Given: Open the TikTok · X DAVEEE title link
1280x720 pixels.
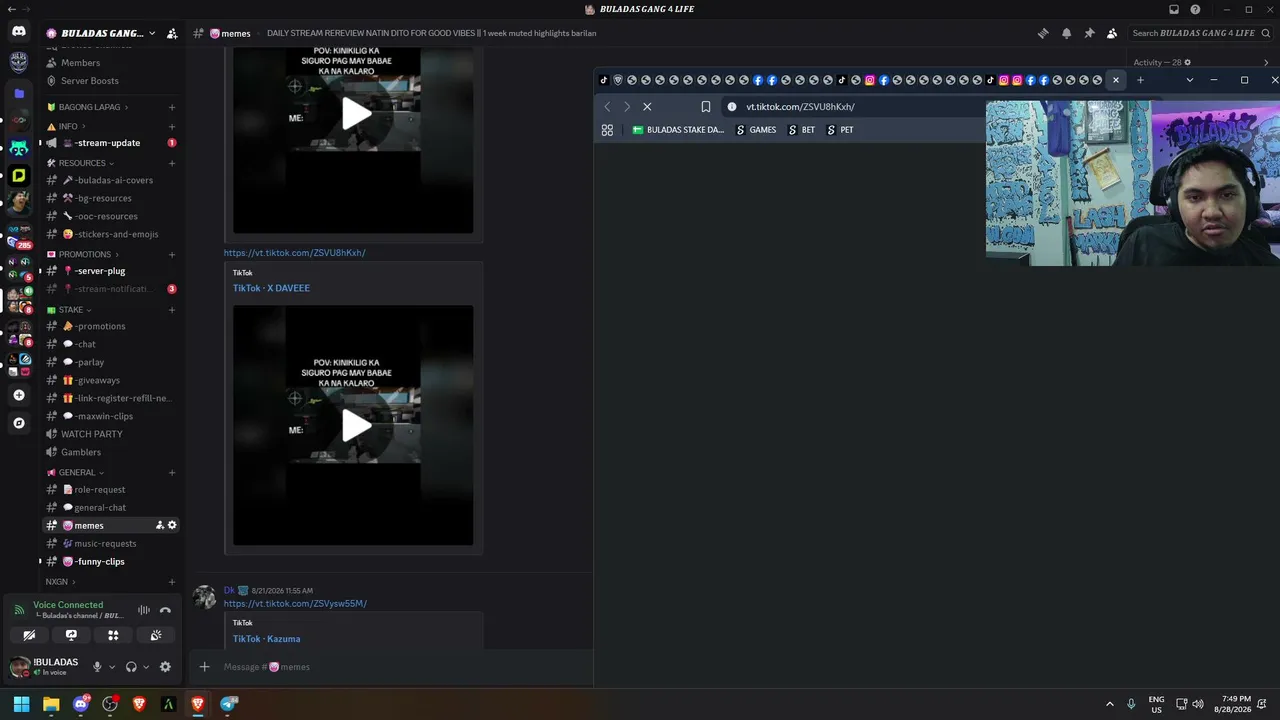Looking at the screenshot, I should coord(271,288).
